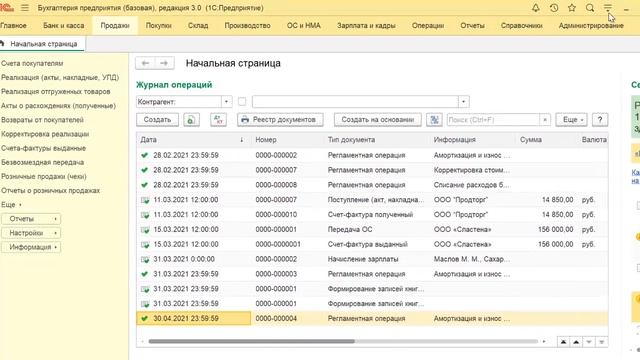
Task: Open the Администрирование section
Action: click(x=591, y=25)
